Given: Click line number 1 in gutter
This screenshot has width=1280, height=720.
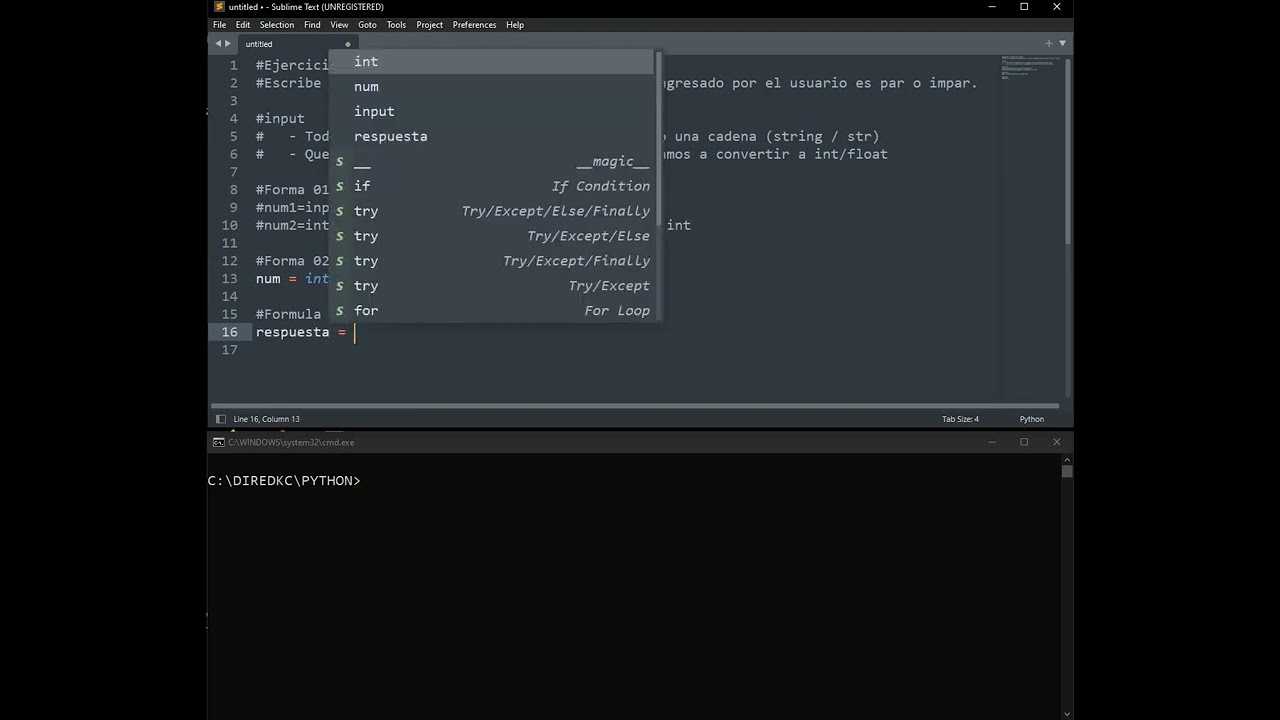Looking at the screenshot, I should coord(233,65).
